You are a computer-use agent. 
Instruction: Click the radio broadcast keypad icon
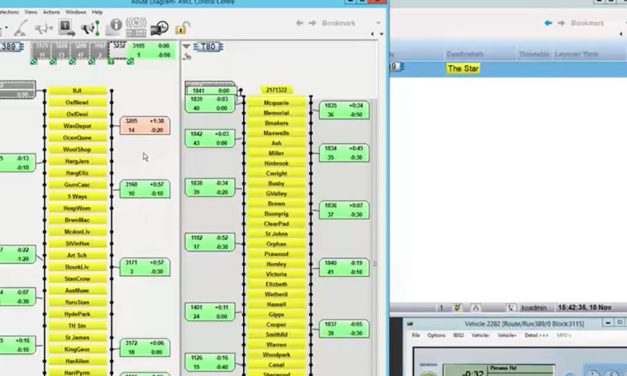pyautogui.click(x=136, y=27)
